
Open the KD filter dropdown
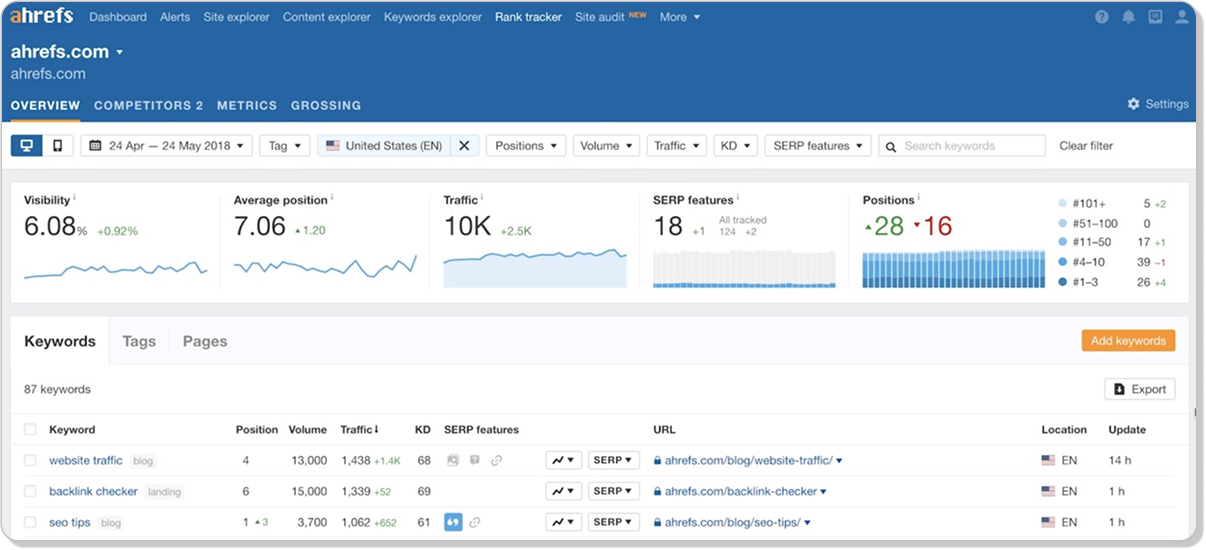(x=735, y=146)
